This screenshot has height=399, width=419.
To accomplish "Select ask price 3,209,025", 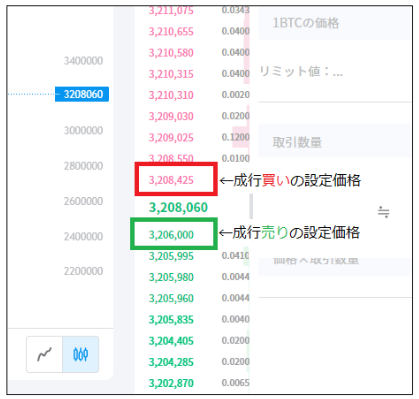I will point(171,137).
